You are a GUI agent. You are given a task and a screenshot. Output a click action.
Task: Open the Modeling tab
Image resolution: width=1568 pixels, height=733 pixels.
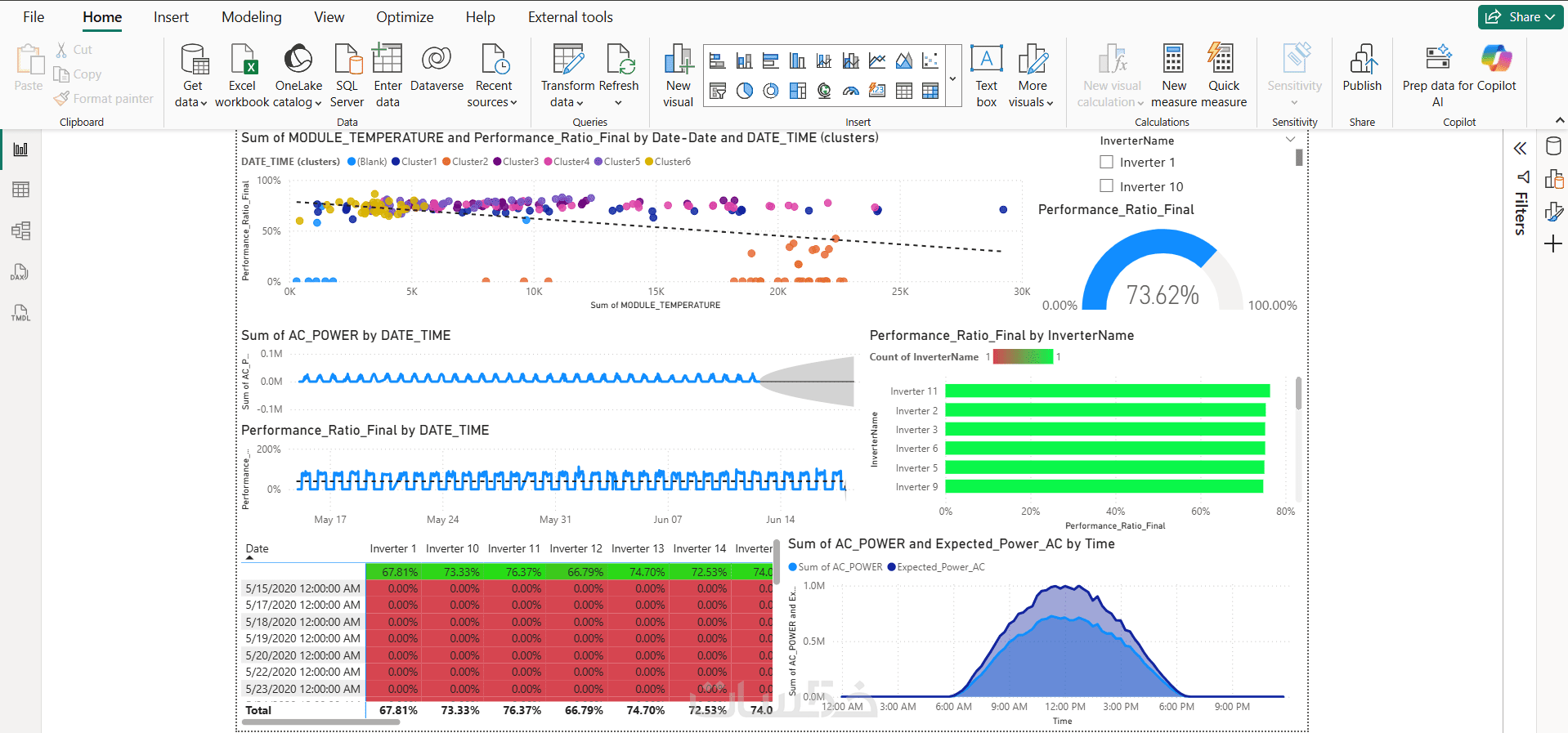pos(252,17)
